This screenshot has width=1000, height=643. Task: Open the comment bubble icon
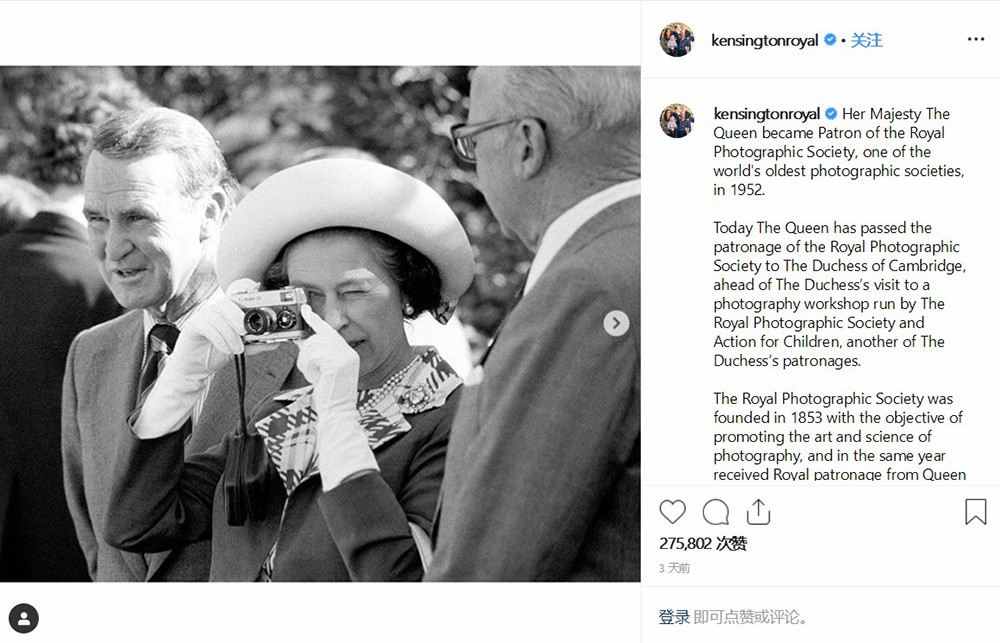point(716,512)
